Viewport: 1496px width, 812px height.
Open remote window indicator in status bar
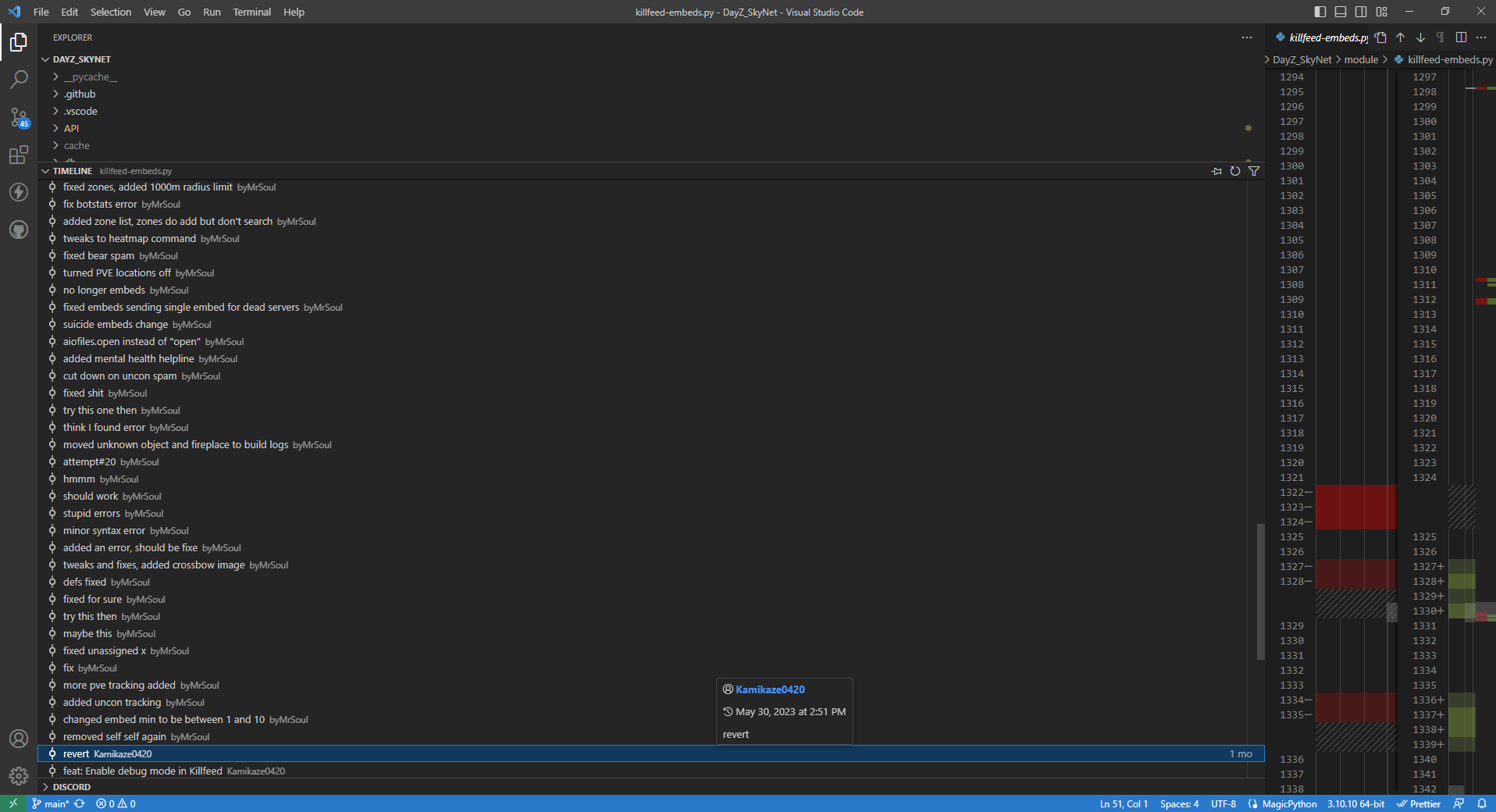point(13,803)
